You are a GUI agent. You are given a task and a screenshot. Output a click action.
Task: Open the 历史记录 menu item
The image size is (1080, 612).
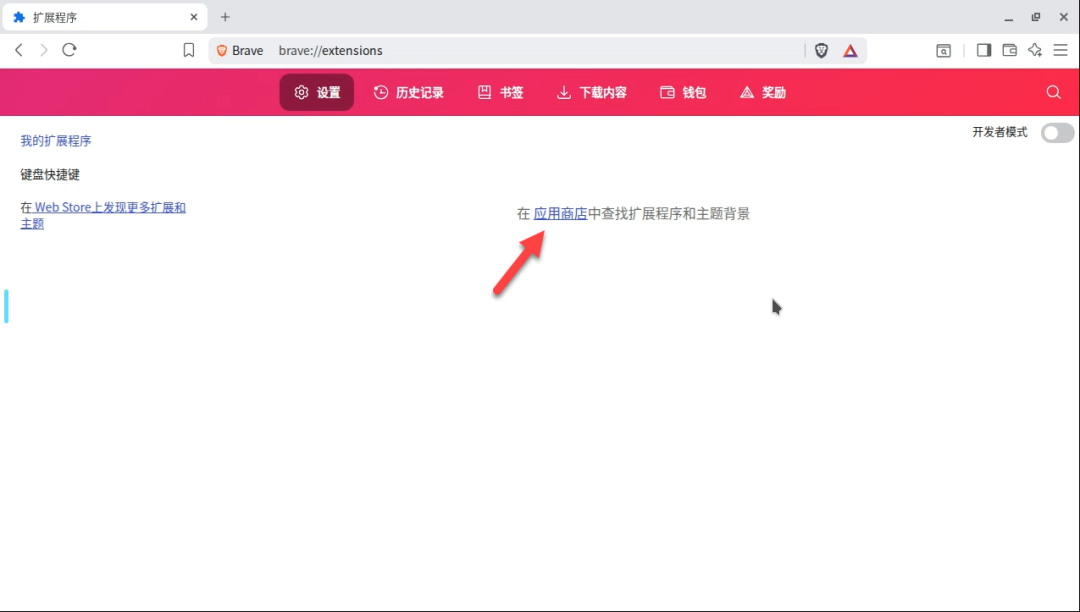tap(408, 92)
